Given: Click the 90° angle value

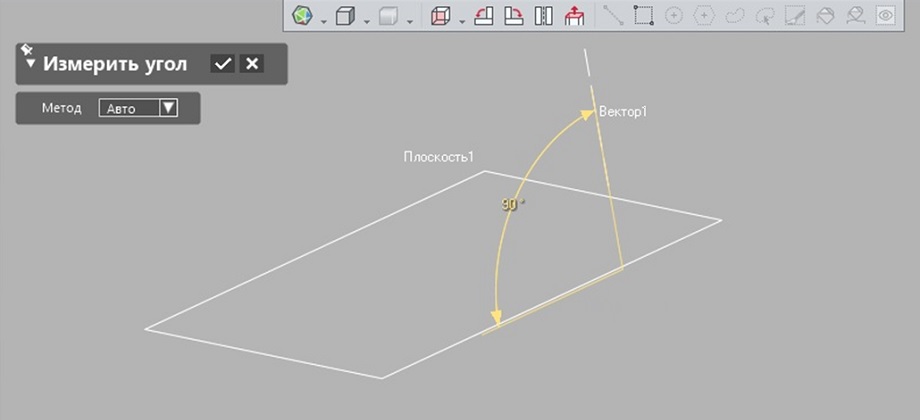Looking at the screenshot, I should click(x=513, y=204).
